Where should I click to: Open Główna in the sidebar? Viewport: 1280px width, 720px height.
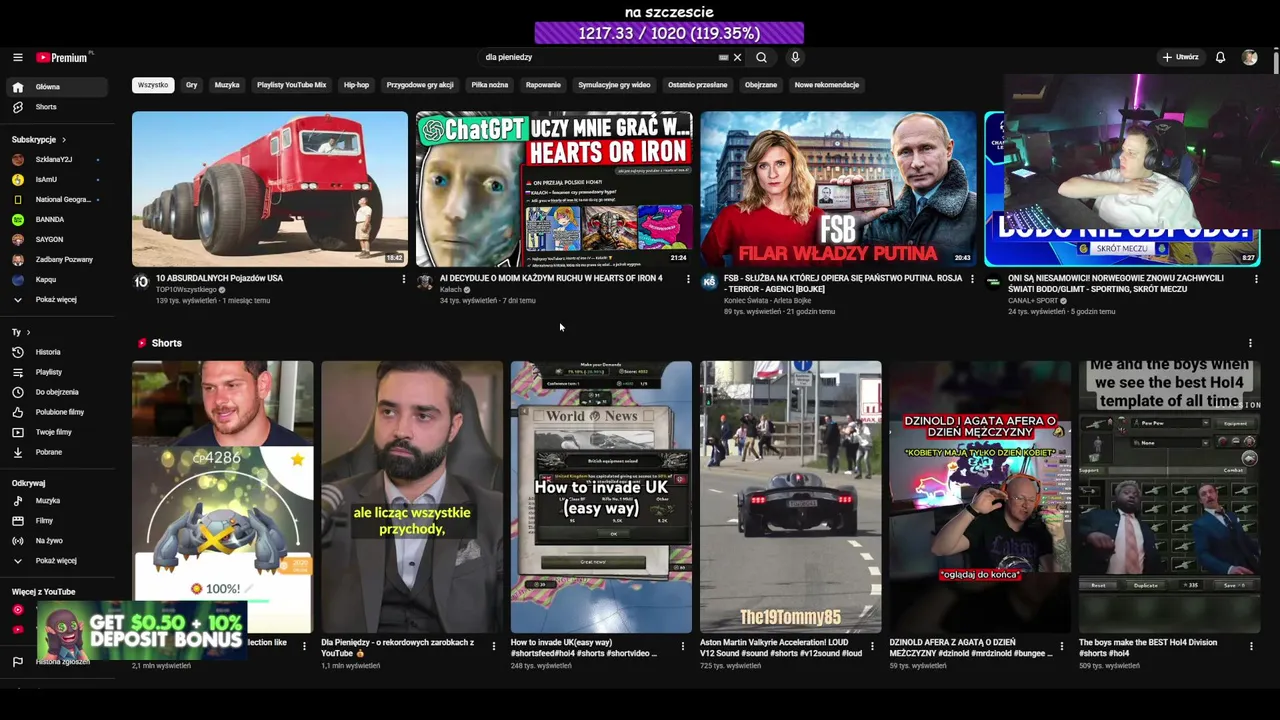(x=56, y=87)
